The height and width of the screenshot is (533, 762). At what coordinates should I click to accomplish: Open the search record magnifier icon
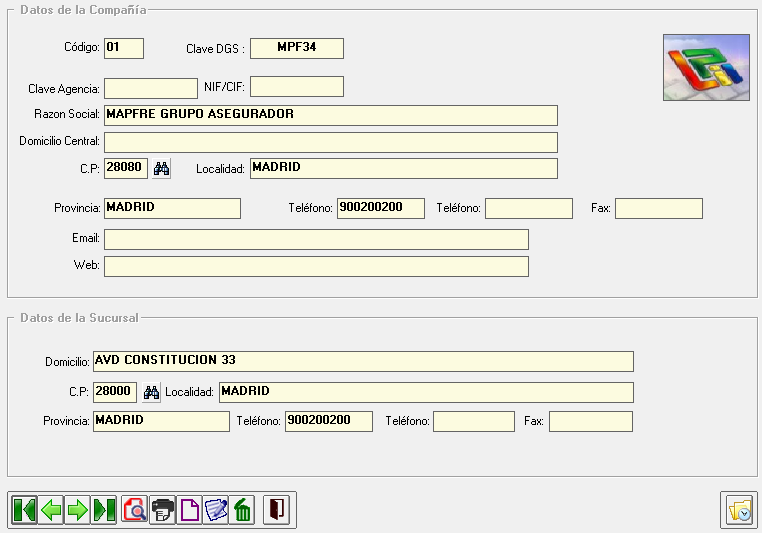tap(135, 510)
